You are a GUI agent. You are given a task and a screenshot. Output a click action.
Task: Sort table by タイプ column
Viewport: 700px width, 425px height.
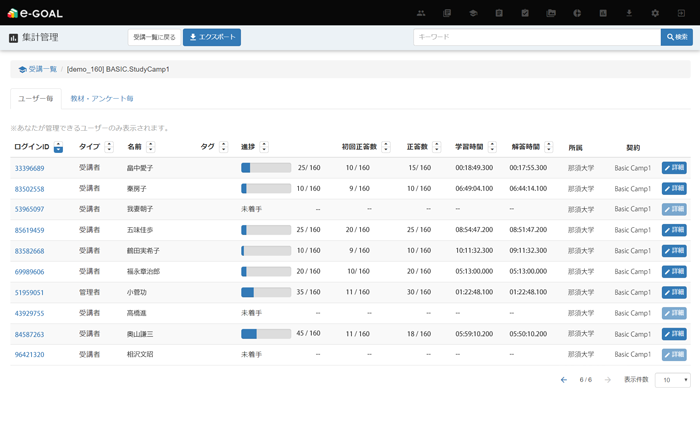pyautogui.click(x=109, y=146)
